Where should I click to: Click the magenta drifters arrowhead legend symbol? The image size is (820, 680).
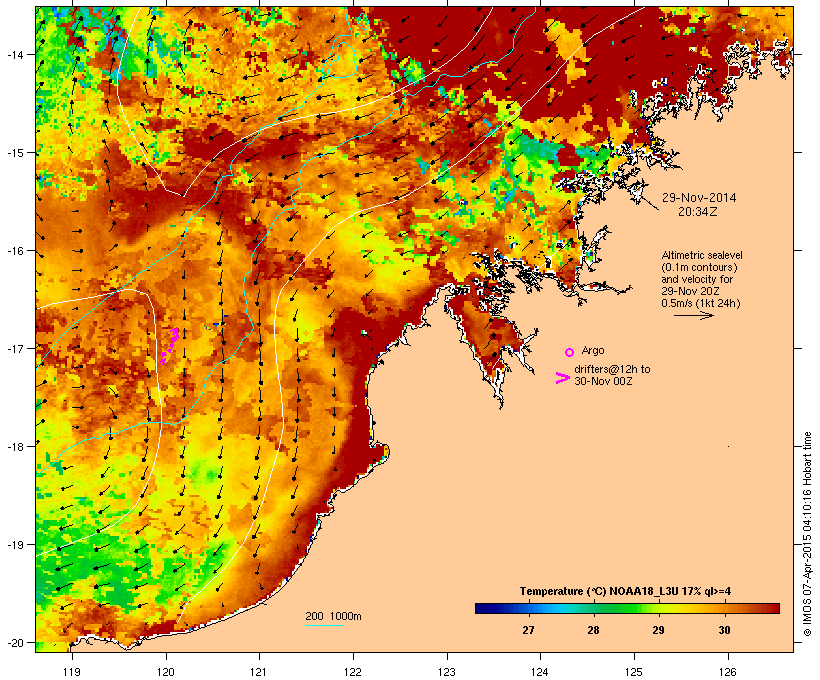pyautogui.click(x=562, y=378)
